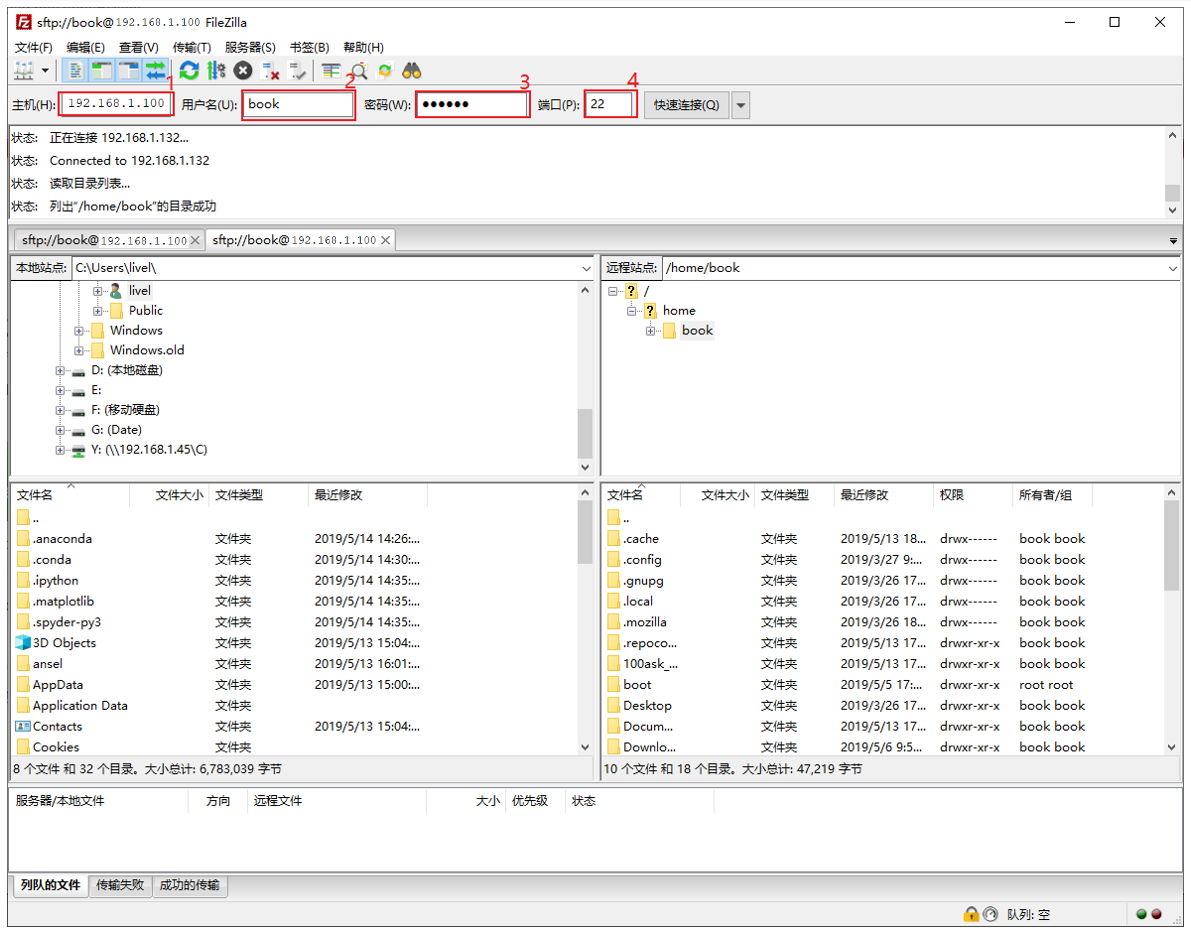Screen dimensions: 1191x932
Task: Click the 密码 password field
Action: pos(472,104)
